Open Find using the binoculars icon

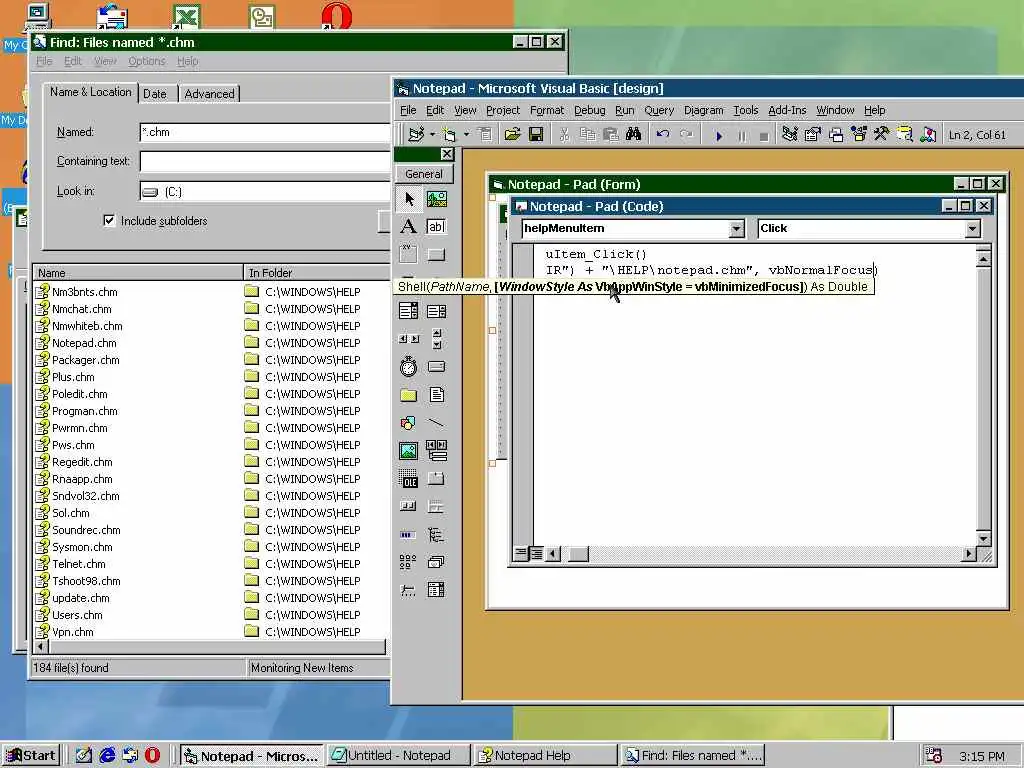click(x=633, y=135)
